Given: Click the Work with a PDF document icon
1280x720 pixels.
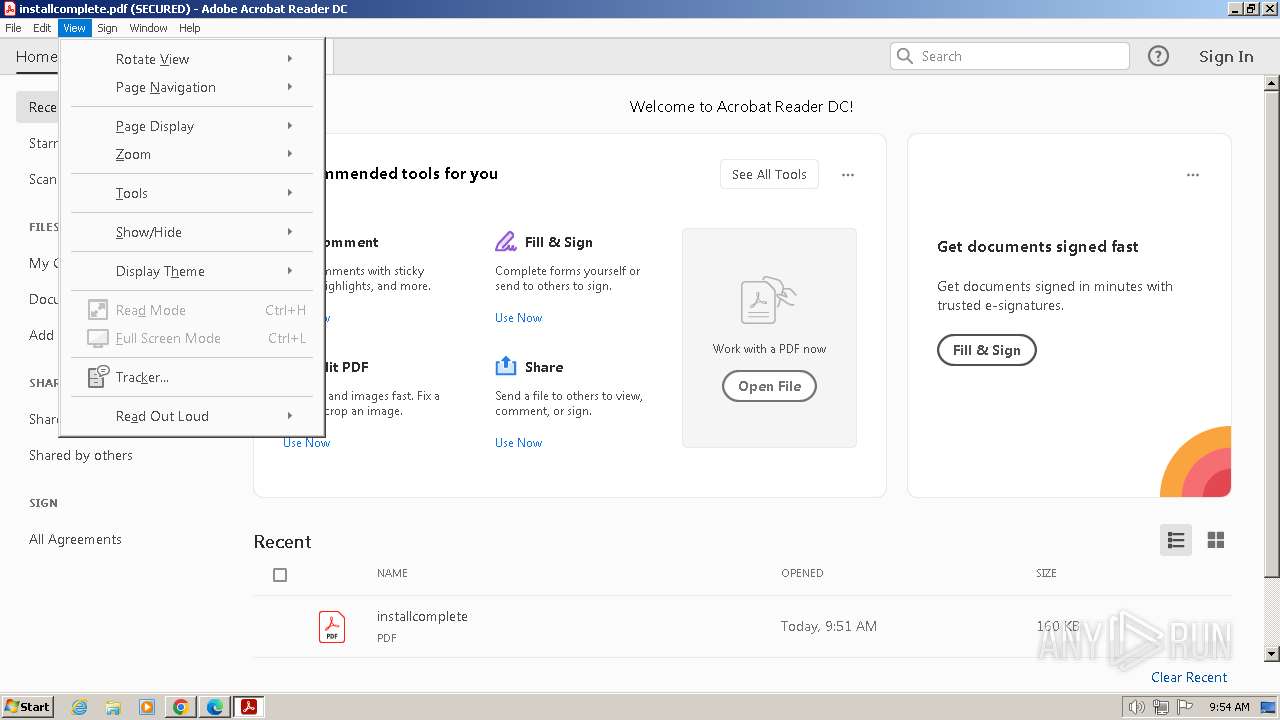Looking at the screenshot, I should [769, 301].
